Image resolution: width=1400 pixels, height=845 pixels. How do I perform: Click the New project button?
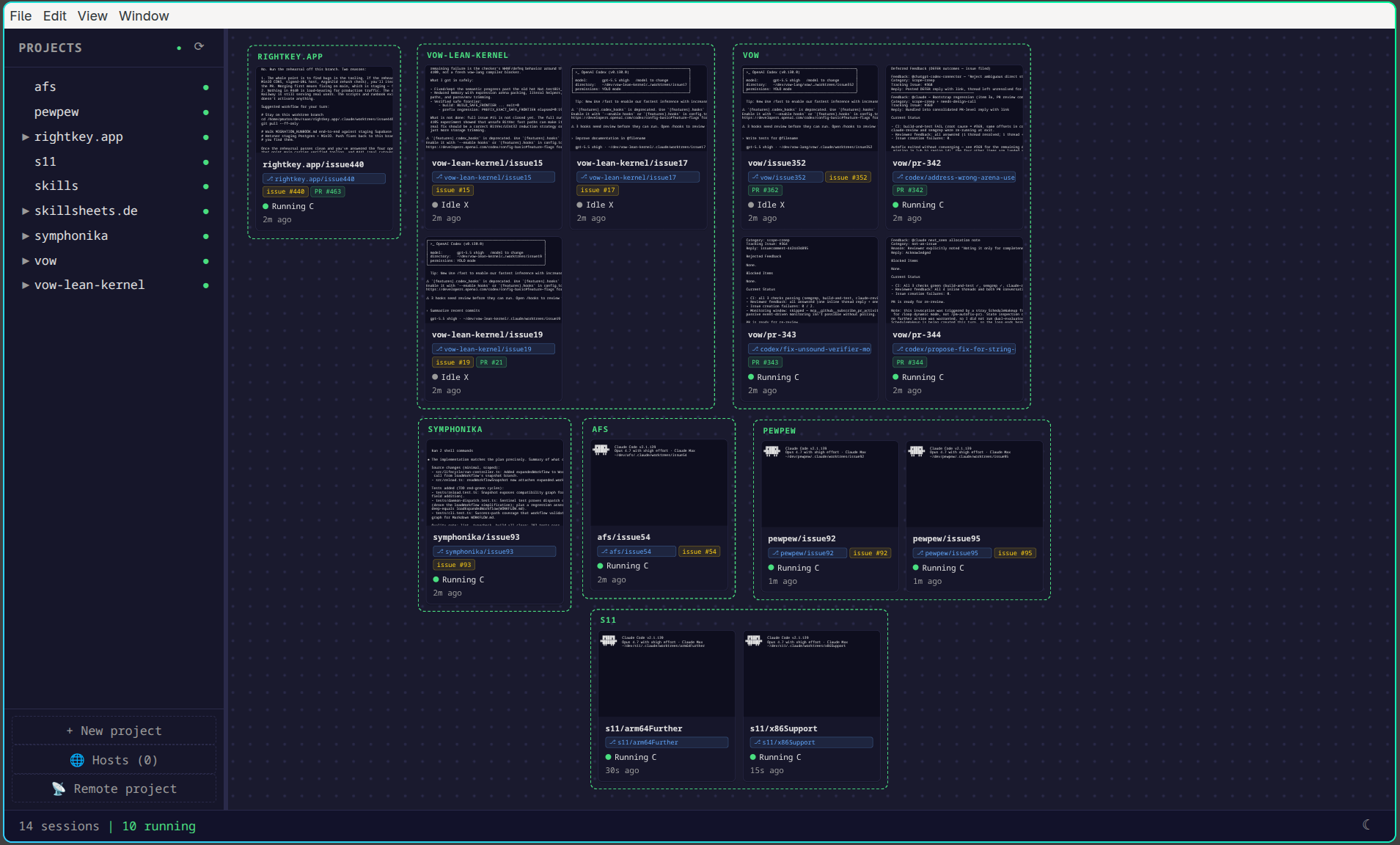pos(114,731)
